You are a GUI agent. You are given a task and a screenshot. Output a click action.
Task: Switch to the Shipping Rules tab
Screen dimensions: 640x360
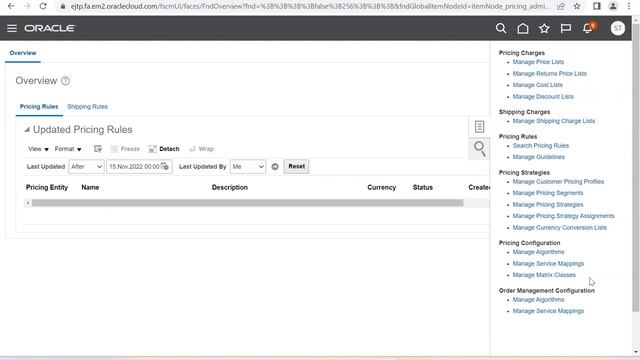pyautogui.click(x=87, y=107)
